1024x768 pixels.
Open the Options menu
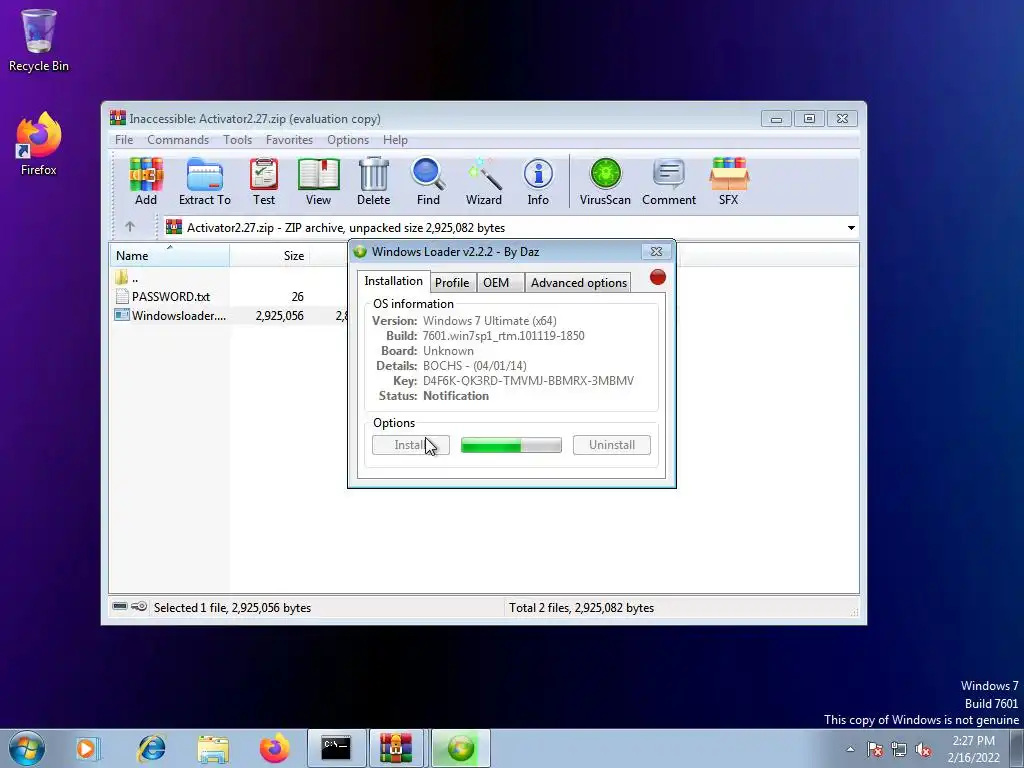point(348,140)
